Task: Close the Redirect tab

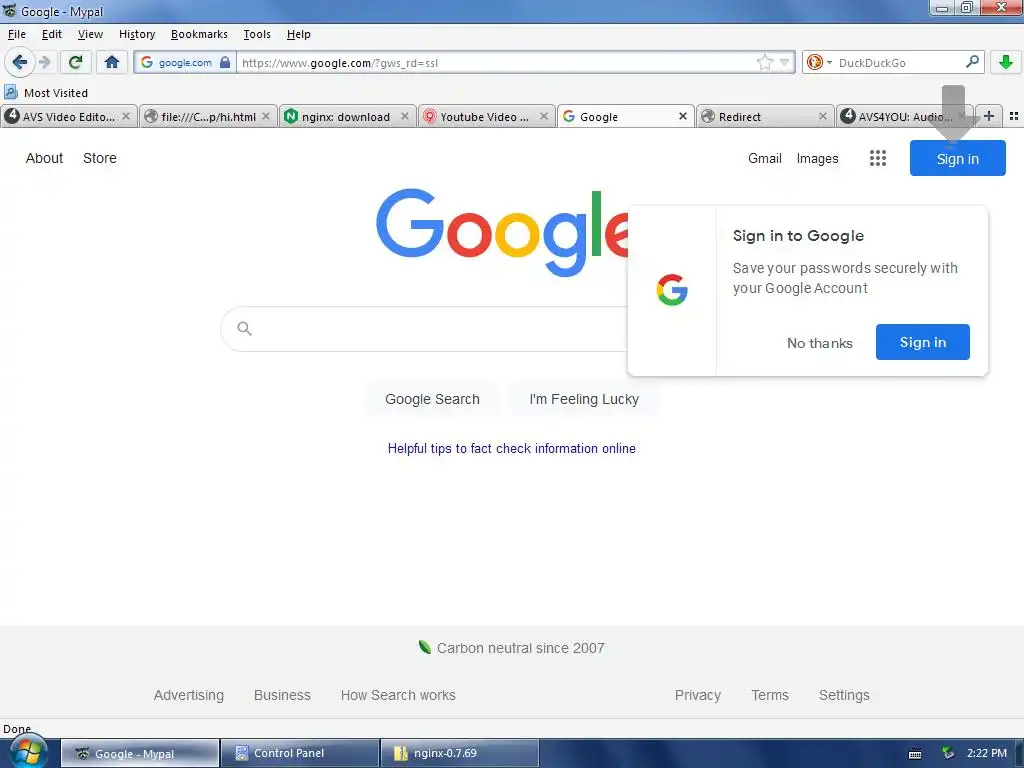Action: point(823,116)
